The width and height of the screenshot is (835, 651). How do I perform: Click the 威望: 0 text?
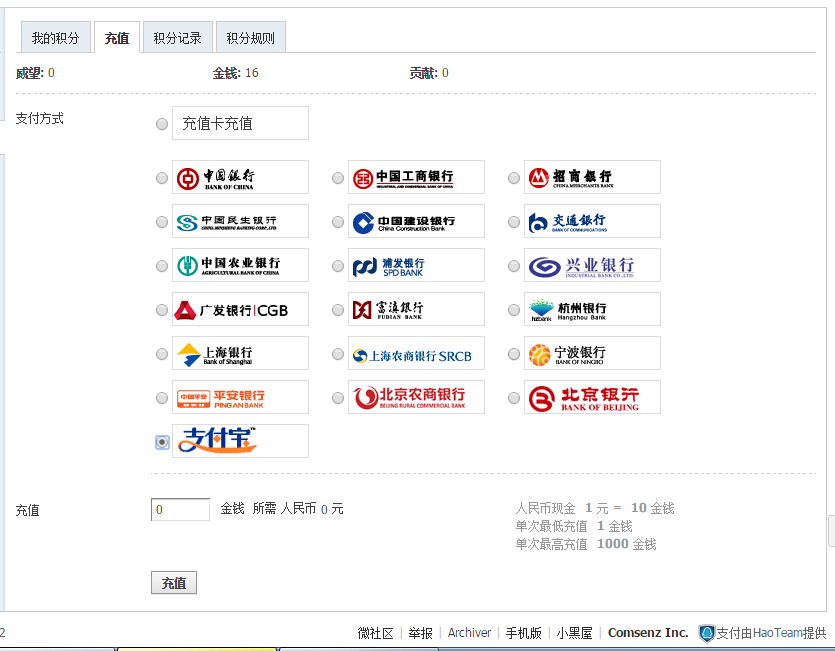pos(35,73)
